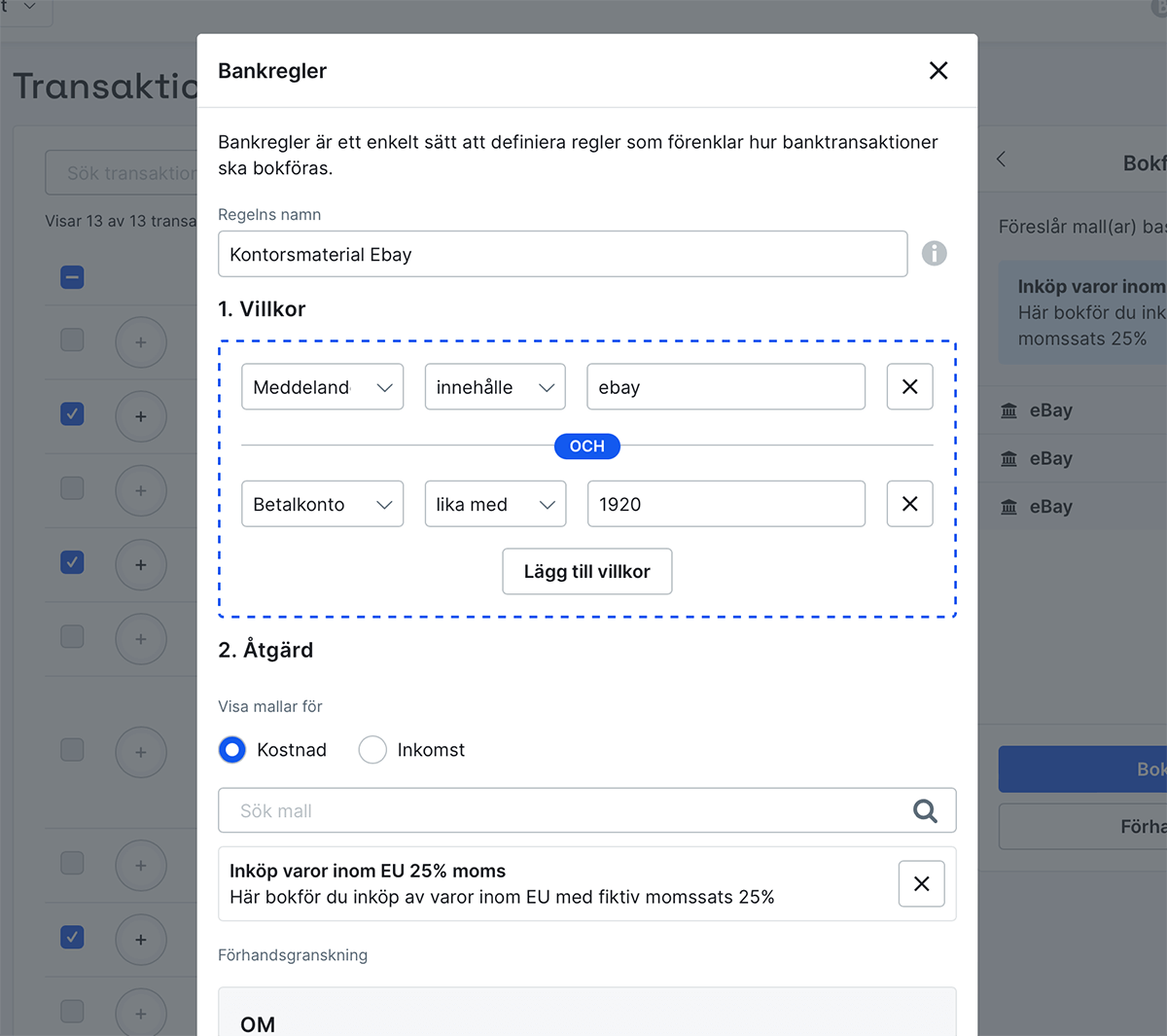Open the Meddeland field dropdown
The image size is (1167, 1036).
coord(322,387)
